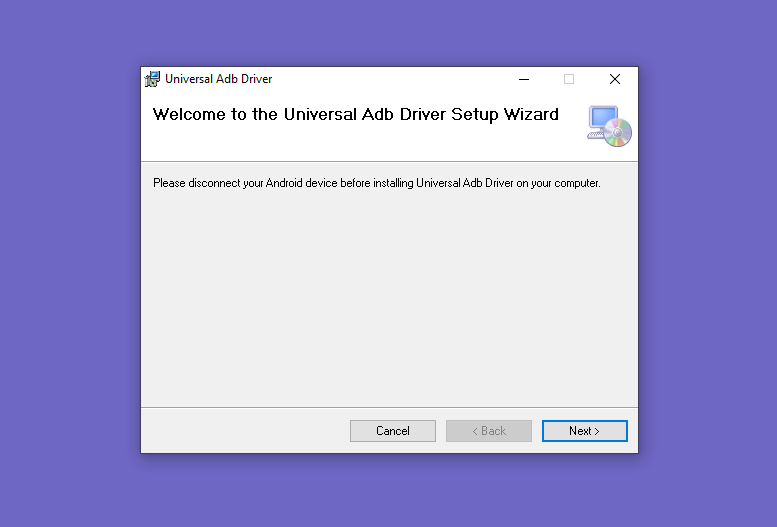
Task: Close the setup wizard with the X
Action: tap(614, 79)
